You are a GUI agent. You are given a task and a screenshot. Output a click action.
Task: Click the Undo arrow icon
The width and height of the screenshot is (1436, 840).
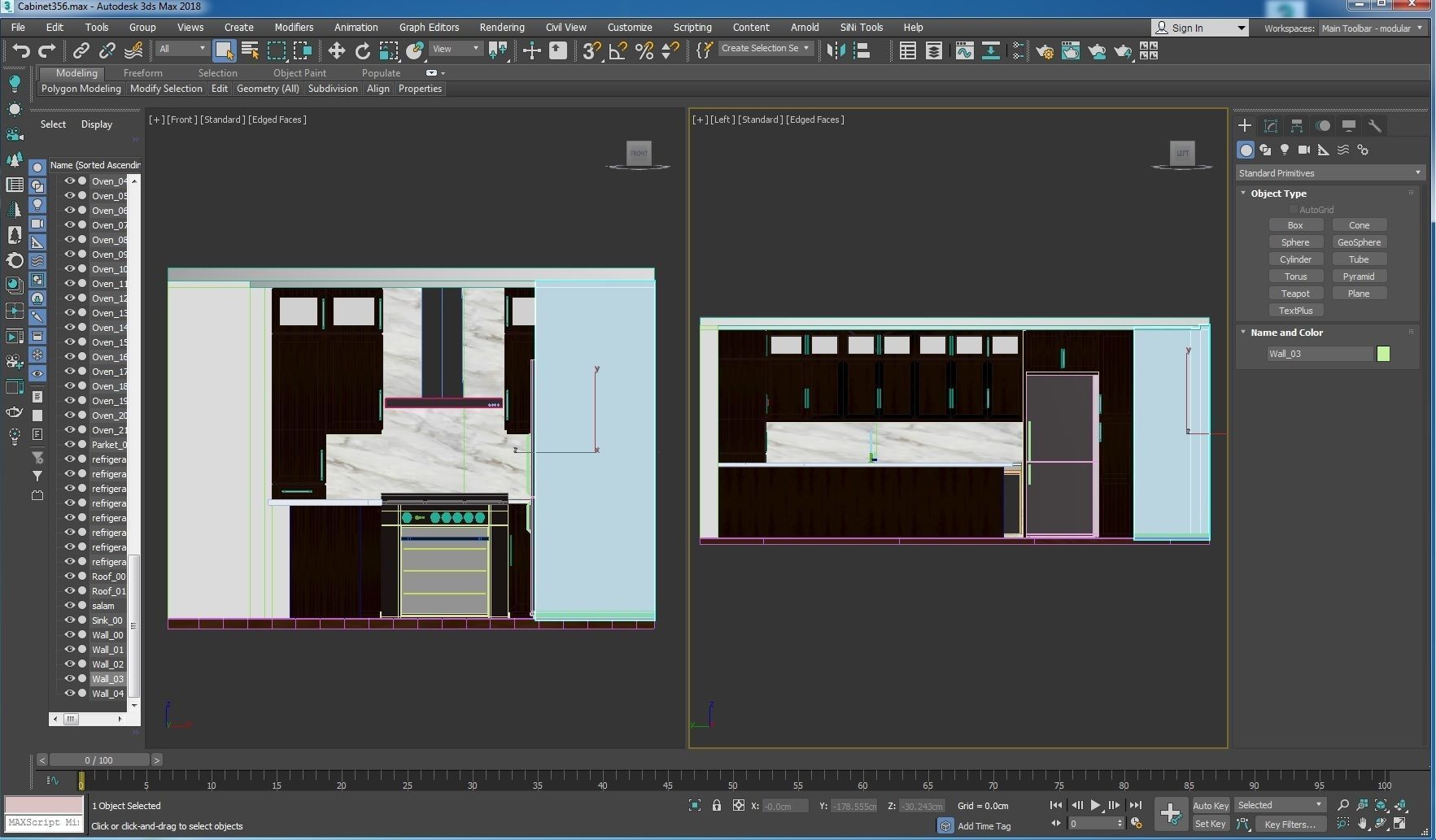(x=21, y=51)
